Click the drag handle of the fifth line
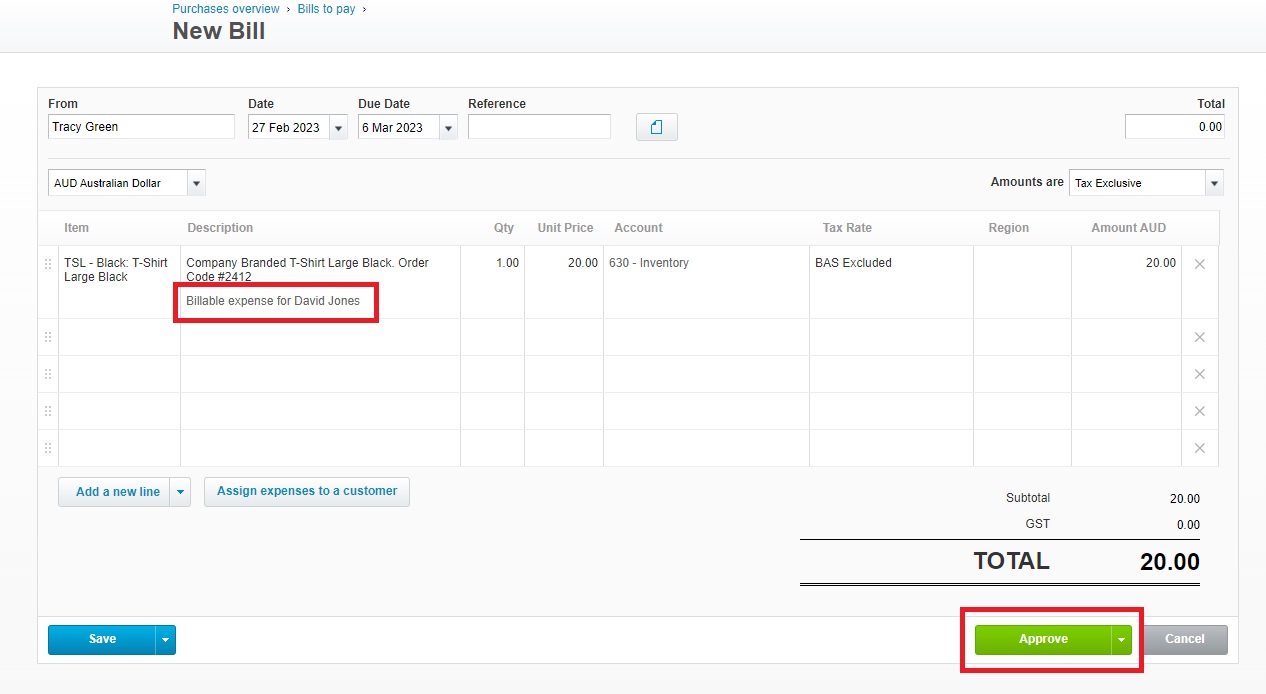The width and height of the screenshot is (1266, 694). pos(47,448)
